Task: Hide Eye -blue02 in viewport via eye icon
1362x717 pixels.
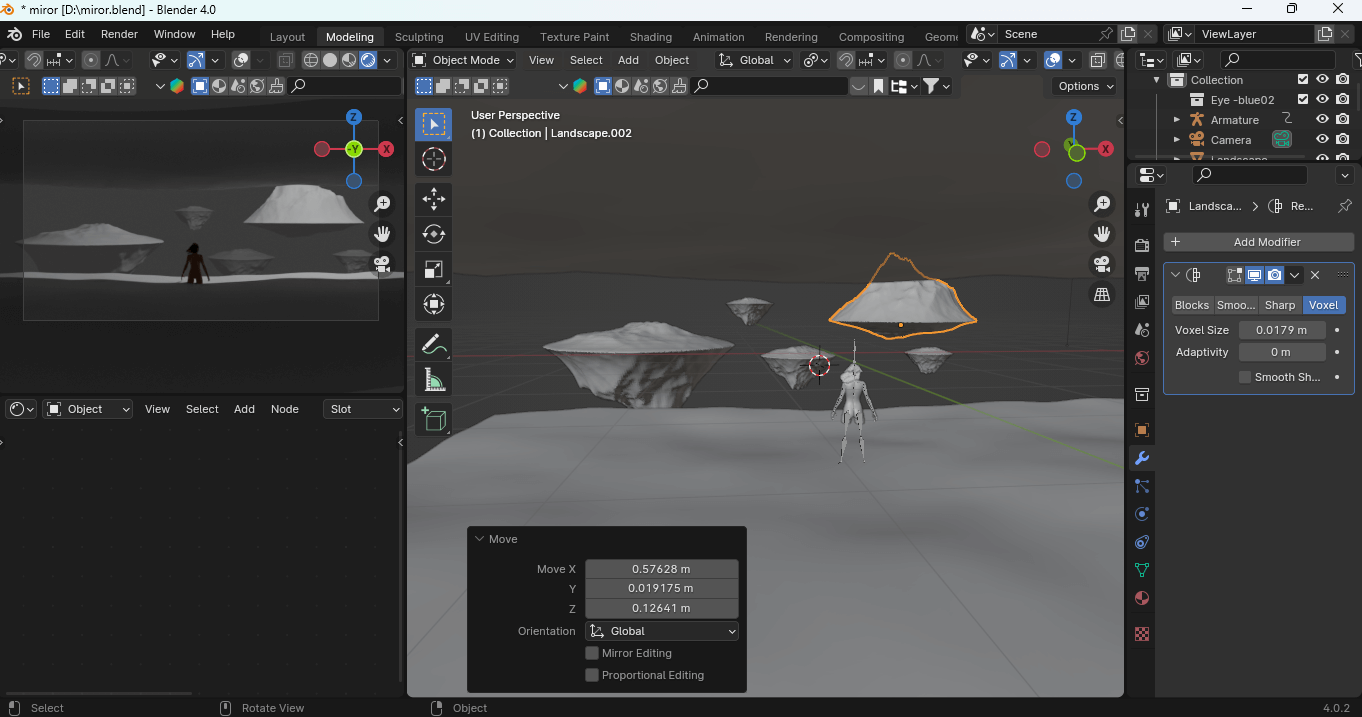Action: (1322, 100)
